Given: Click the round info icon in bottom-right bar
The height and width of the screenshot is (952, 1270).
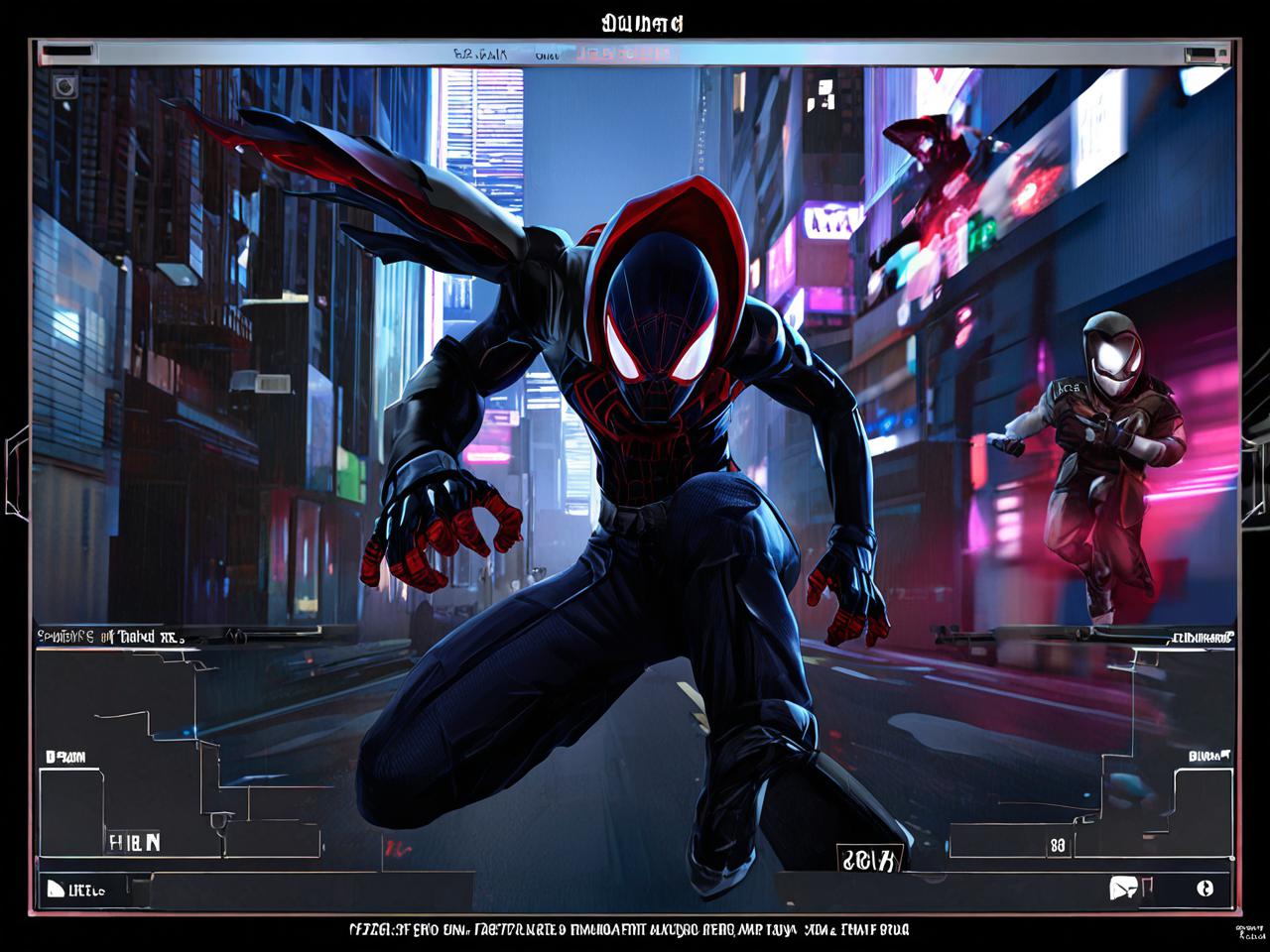Looking at the screenshot, I should (1206, 888).
